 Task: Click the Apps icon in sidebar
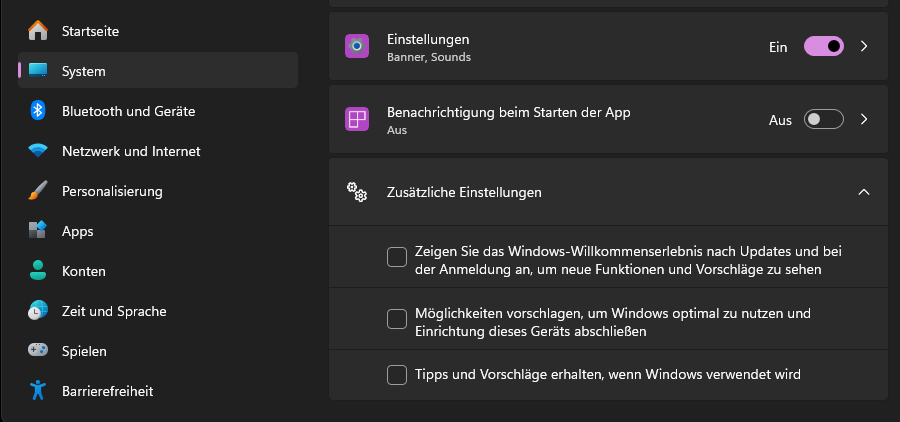[x=38, y=231]
